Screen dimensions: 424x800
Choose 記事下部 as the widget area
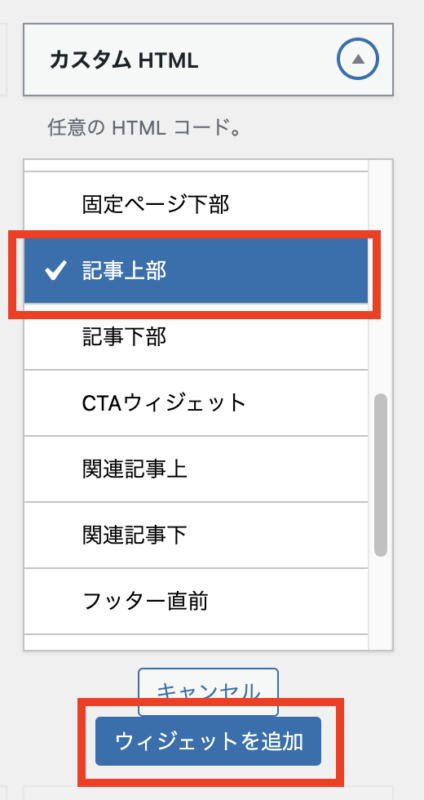(x=196, y=337)
